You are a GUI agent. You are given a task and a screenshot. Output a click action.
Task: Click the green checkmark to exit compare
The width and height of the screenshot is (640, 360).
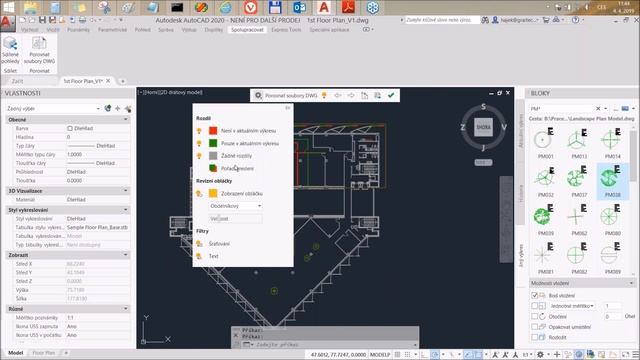[391, 96]
